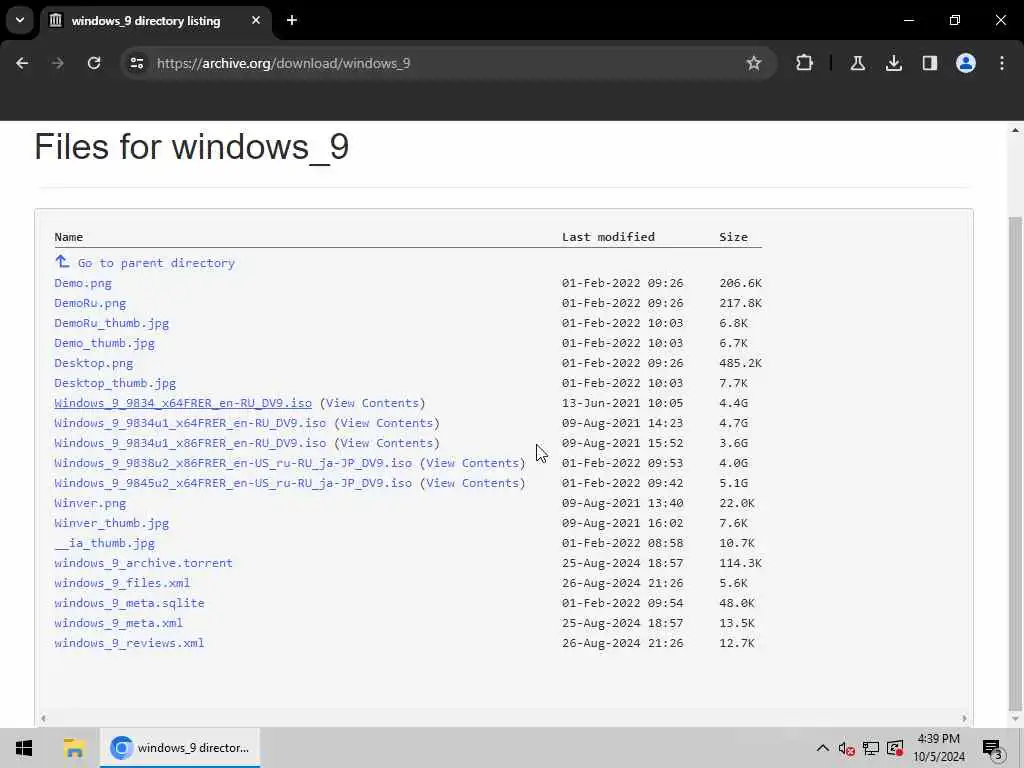
Task: Toggle the side panel icon
Action: [x=929, y=63]
